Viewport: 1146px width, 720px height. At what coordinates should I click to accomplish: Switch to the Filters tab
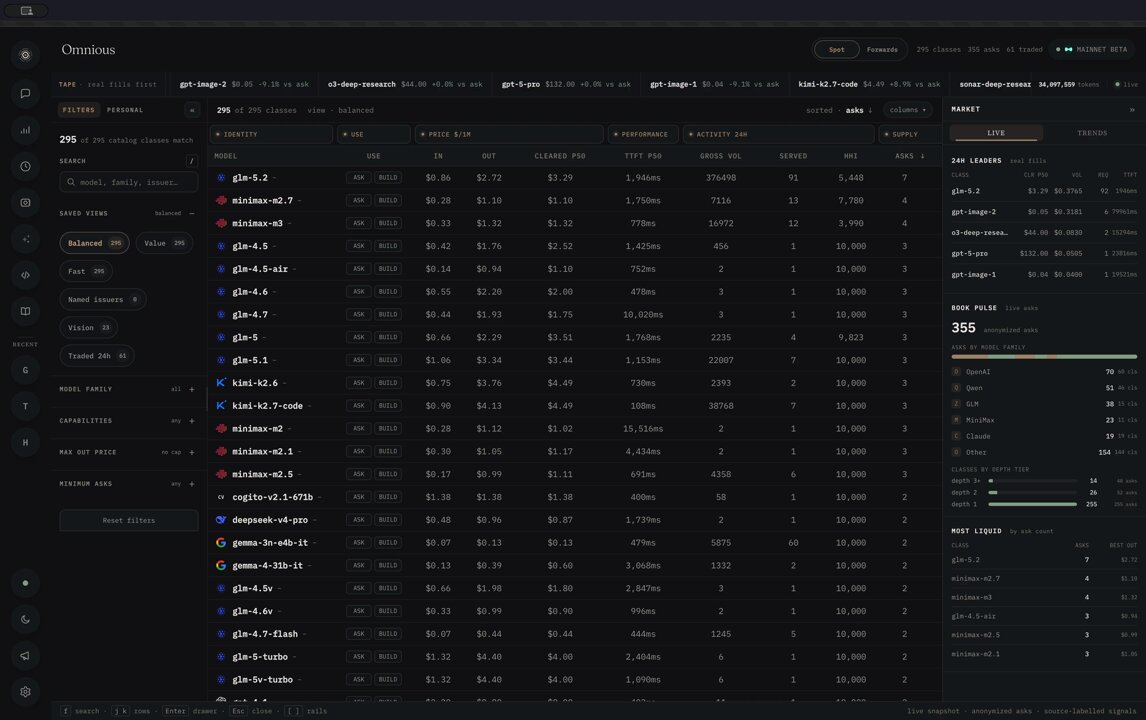(78, 110)
